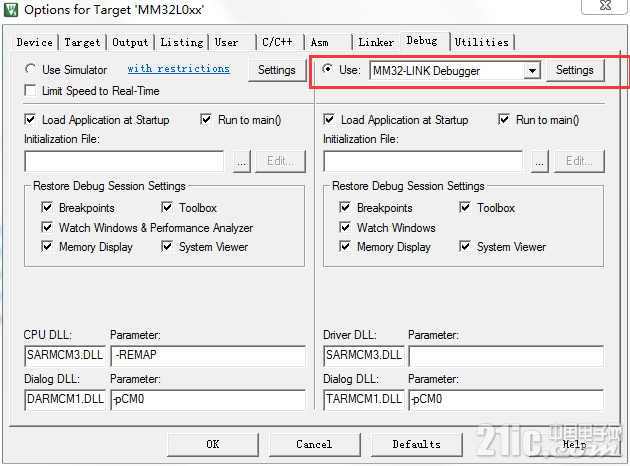Image resolution: width=630 pixels, height=466 pixels.
Task: Browse for debugger initialization file
Action: (540, 161)
